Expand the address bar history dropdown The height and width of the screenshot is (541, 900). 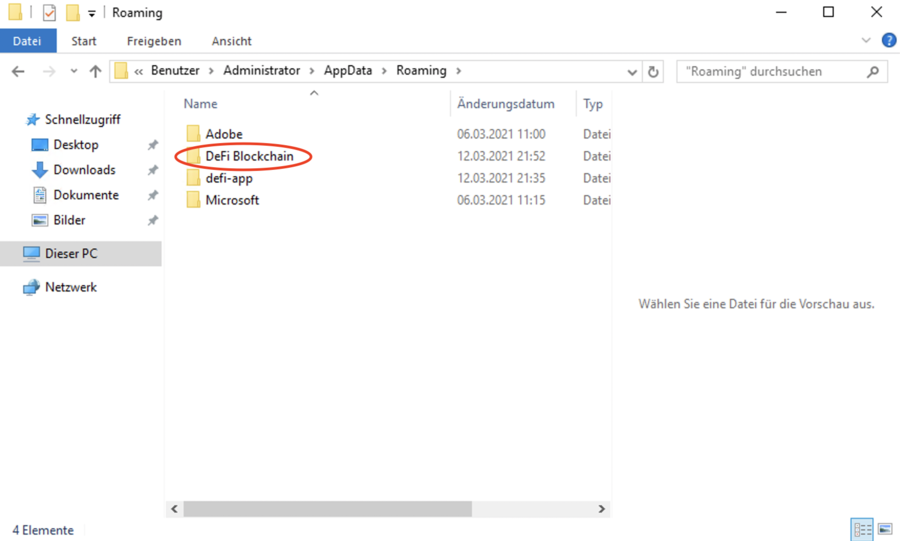tap(632, 72)
